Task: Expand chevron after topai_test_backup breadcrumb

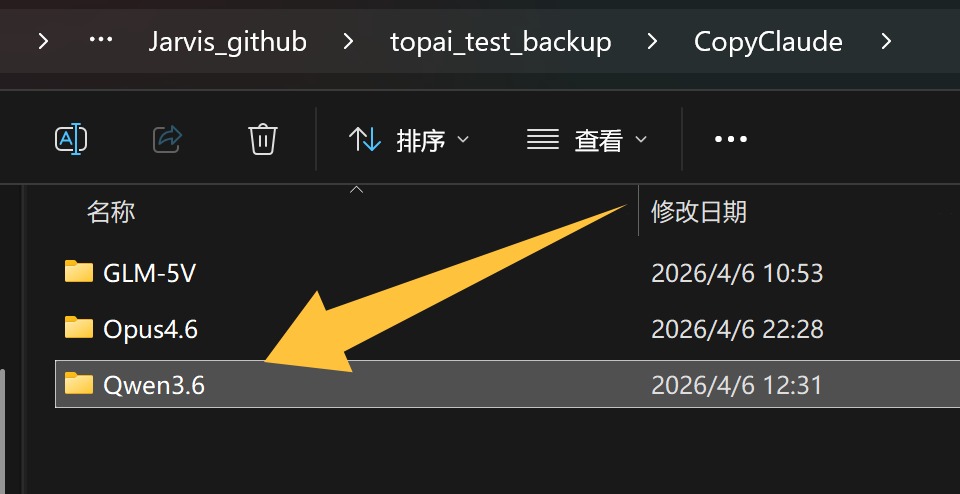Action: pos(652,42)
